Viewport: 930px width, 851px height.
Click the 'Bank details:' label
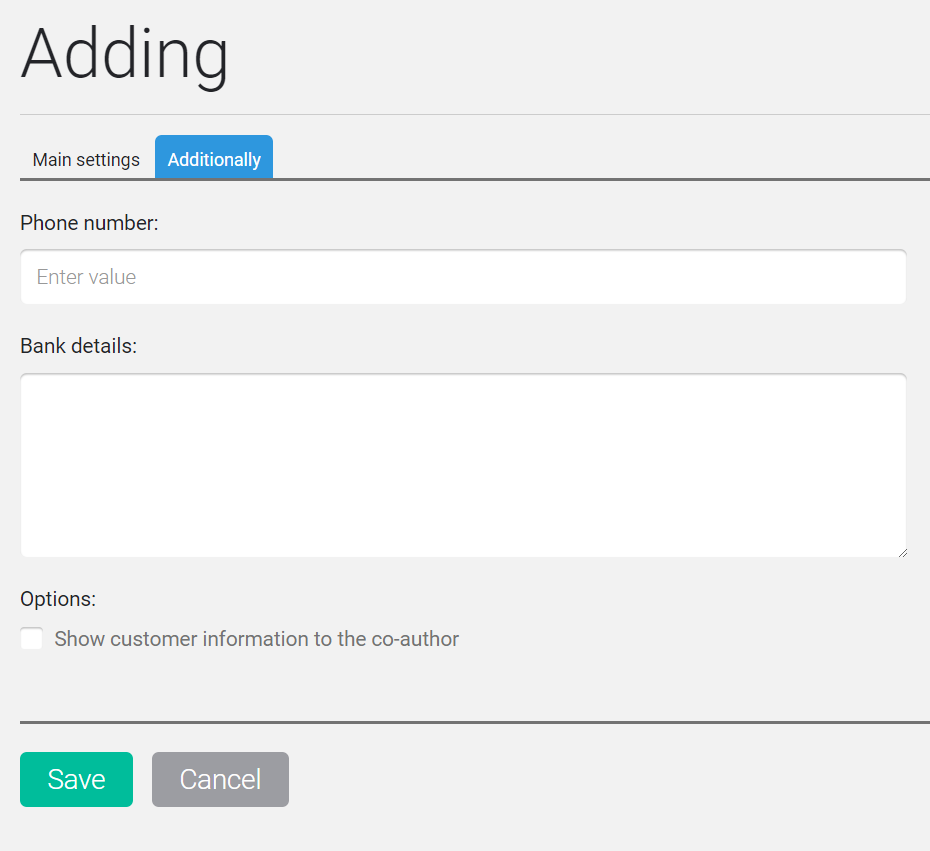(79, 346)
